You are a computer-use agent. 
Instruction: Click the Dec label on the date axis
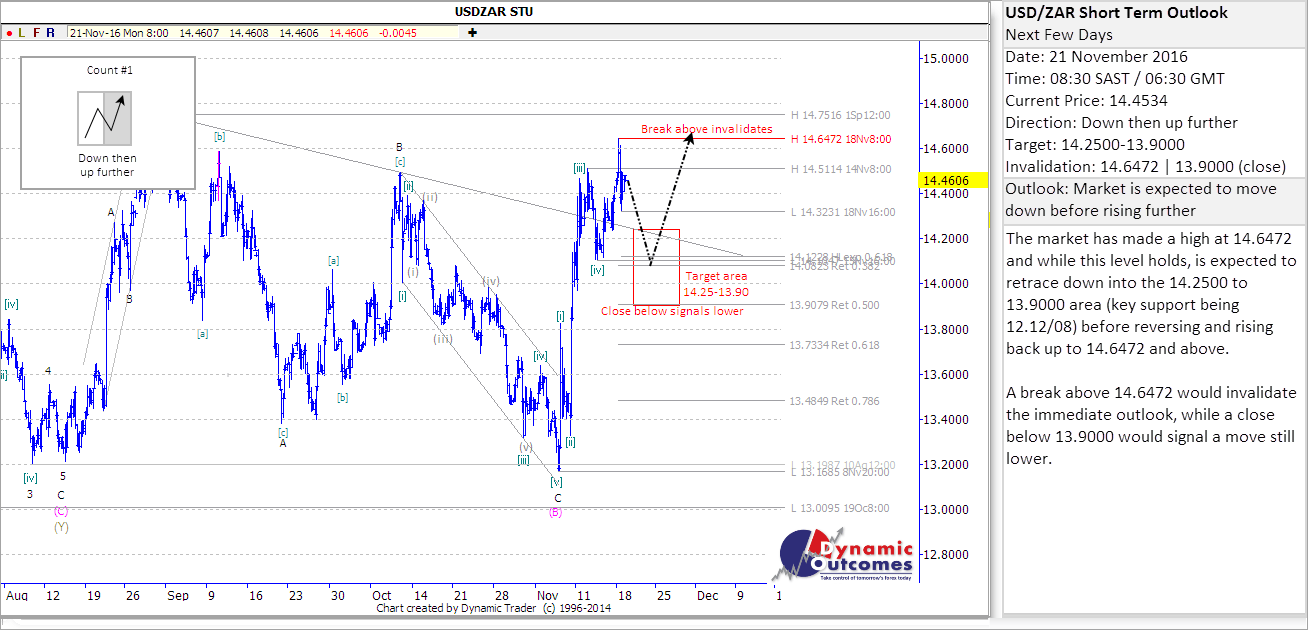point(707,595)
